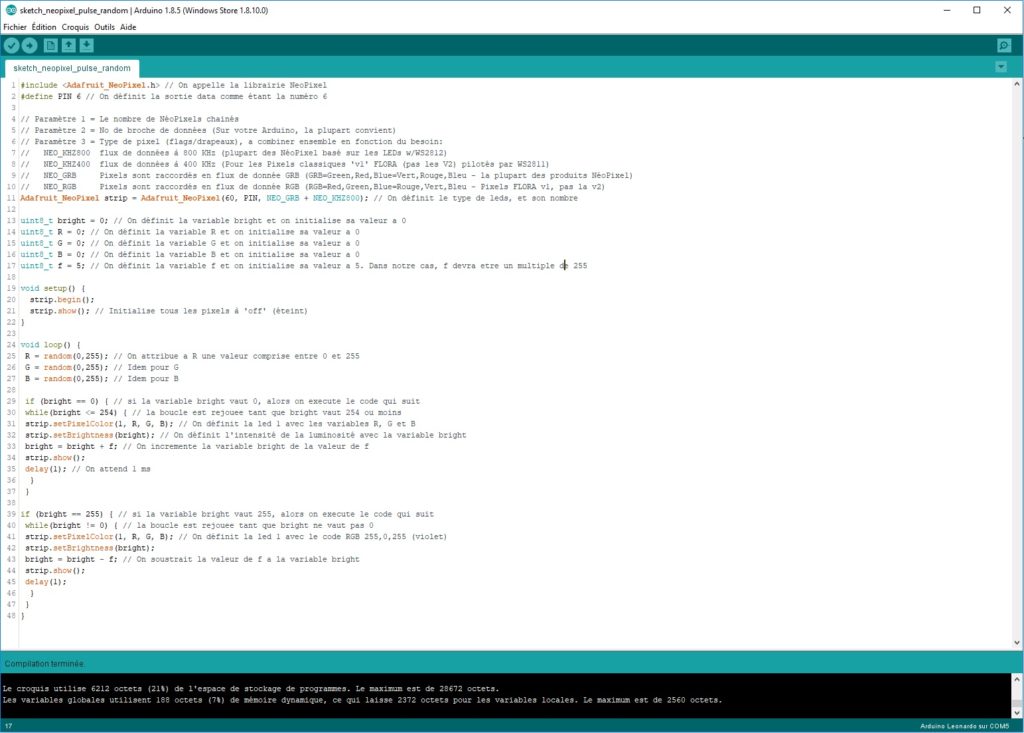Upload sketch with the arrow icon
The image size is (1024, 733).
[29, 45]
